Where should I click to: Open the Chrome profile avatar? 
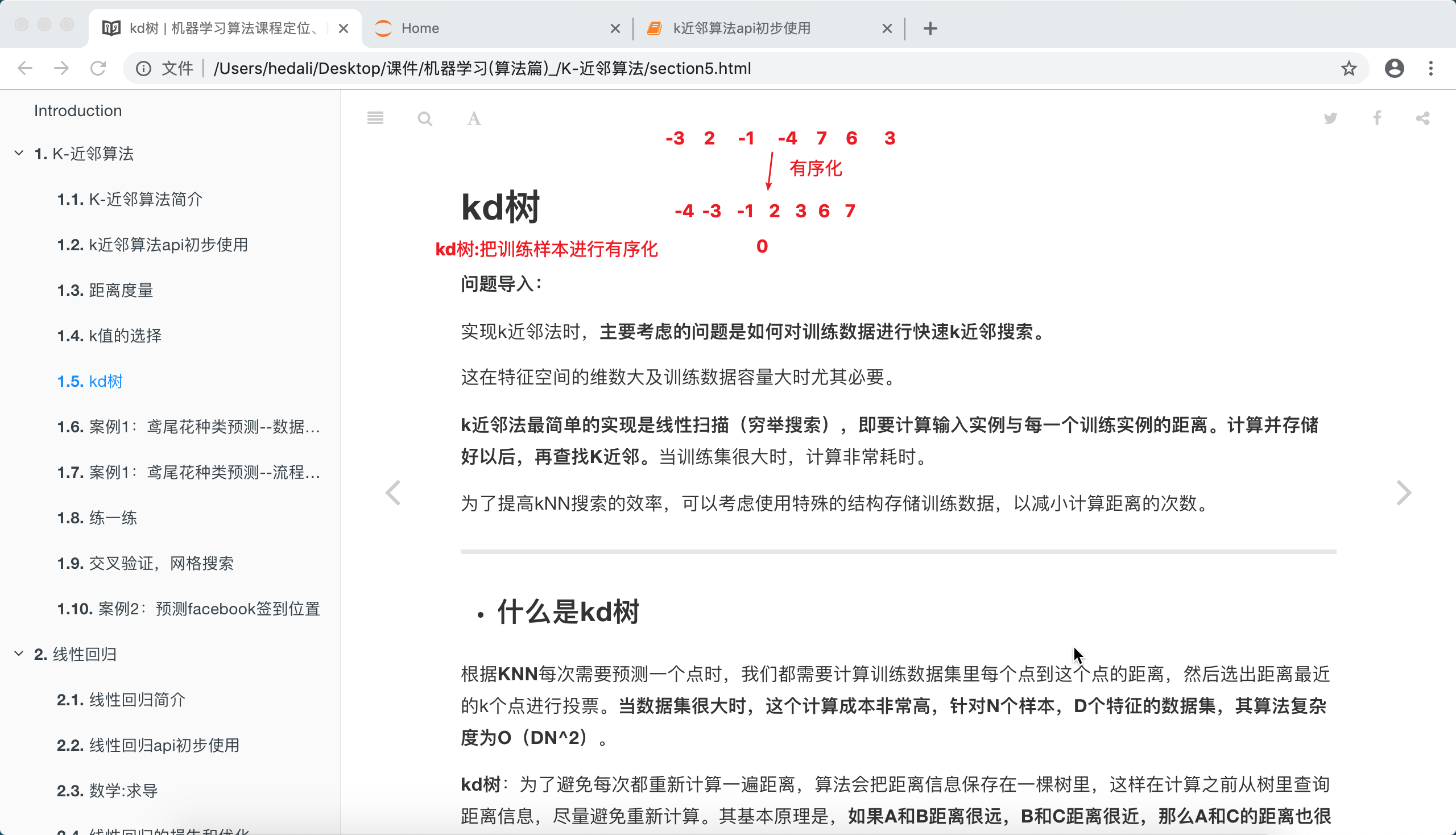click(x=1394, y=69)
